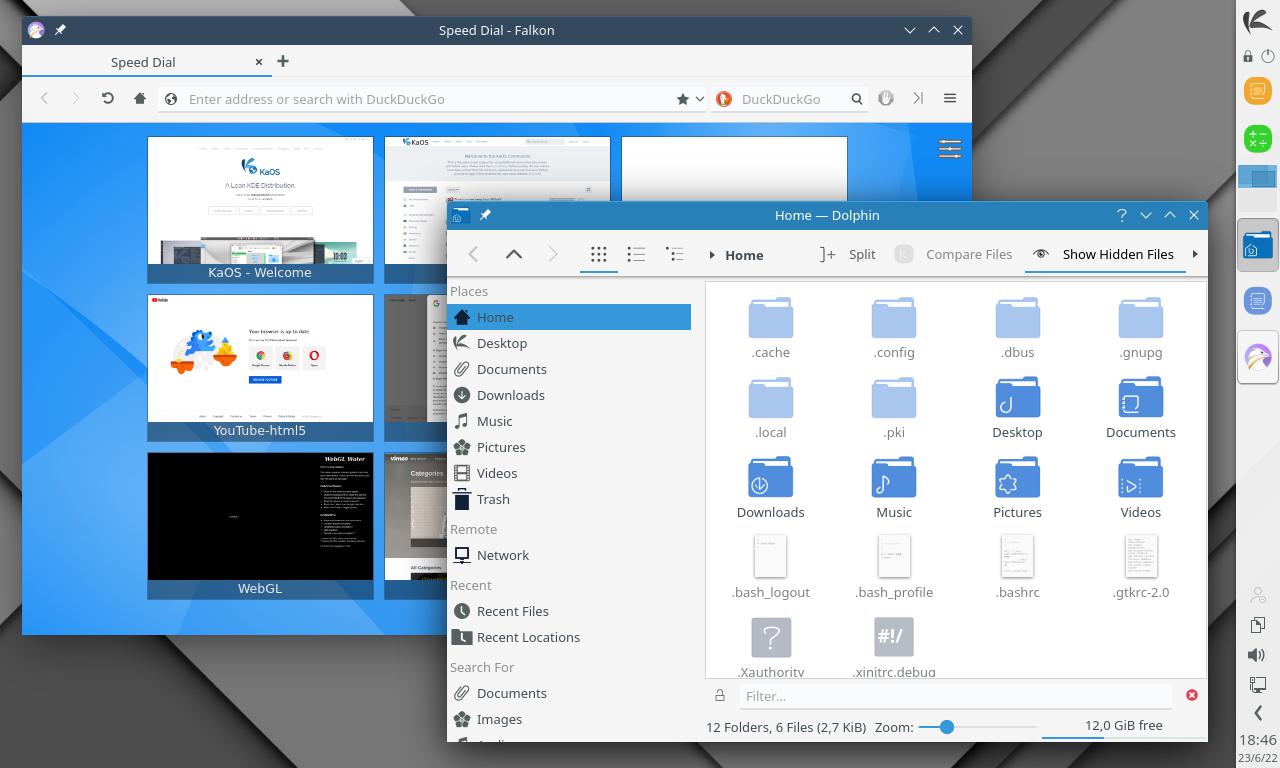
Task: Search for Images in Dolphin sidebar
Action: 570,719
